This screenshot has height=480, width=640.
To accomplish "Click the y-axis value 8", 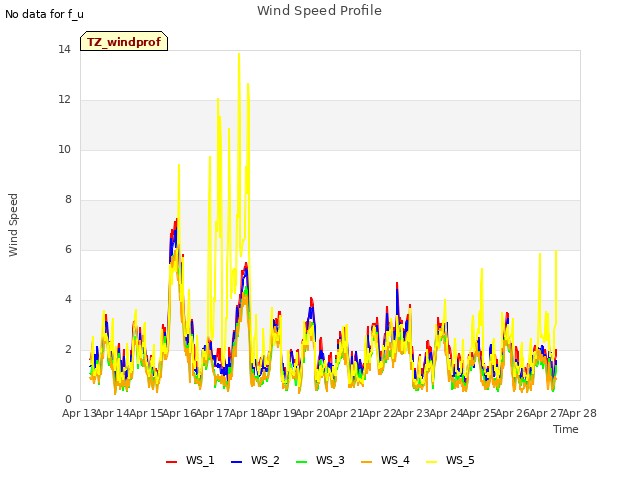I will pyautogui.click(x=68, y=200).
